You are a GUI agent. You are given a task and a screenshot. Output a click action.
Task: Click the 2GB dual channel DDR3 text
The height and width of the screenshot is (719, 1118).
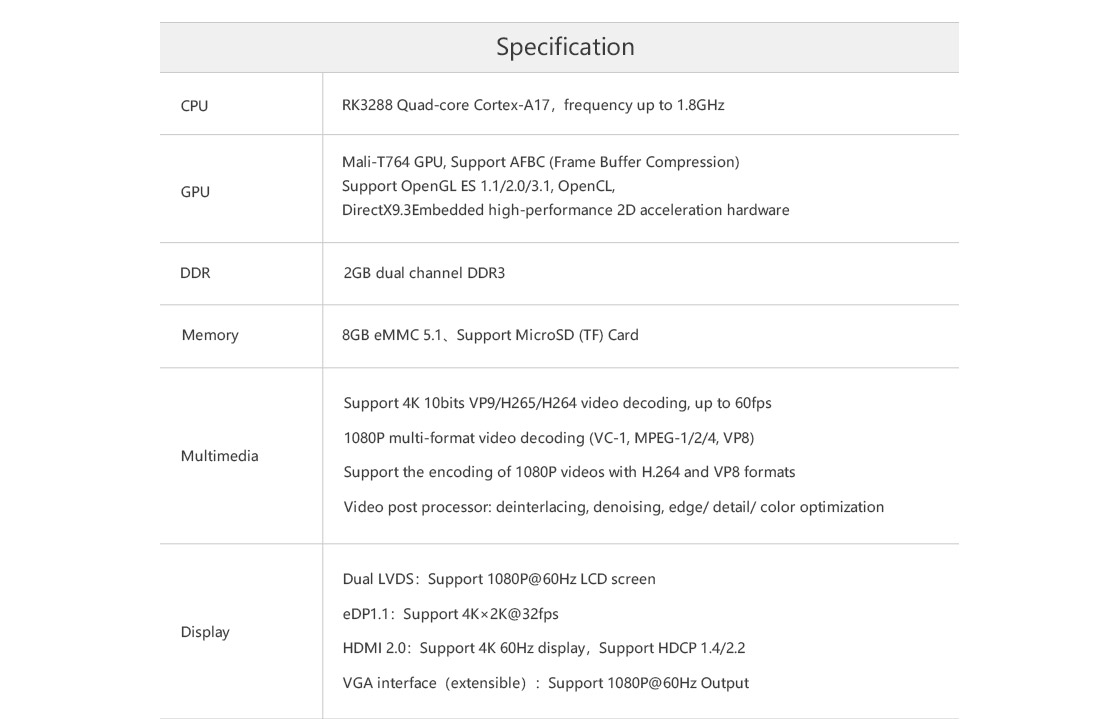pos(424,273)
